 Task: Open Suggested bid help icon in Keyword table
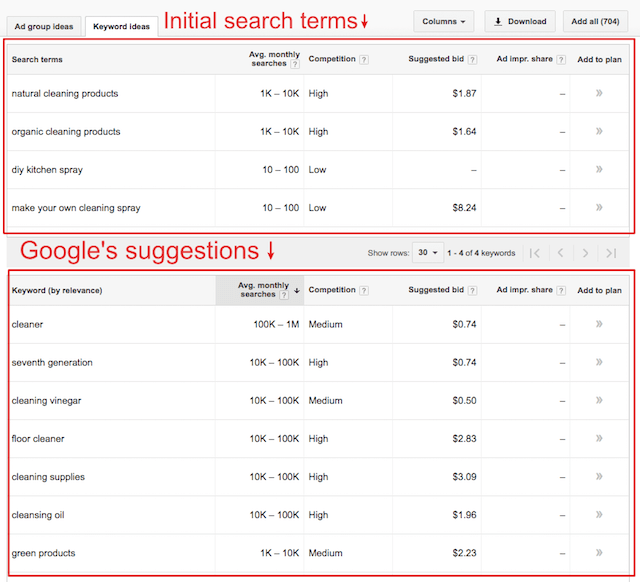coord(472,291)
